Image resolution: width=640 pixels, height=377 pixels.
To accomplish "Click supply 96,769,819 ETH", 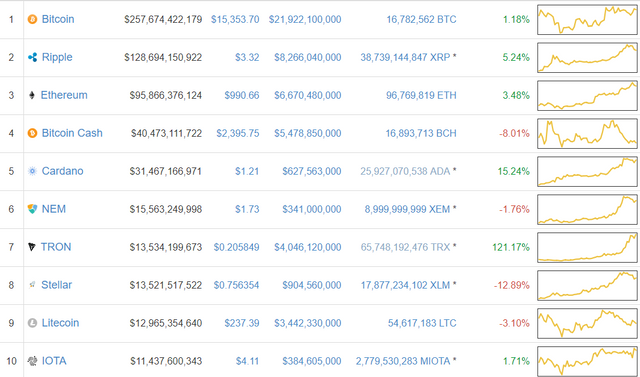I will tap(422, 95).
